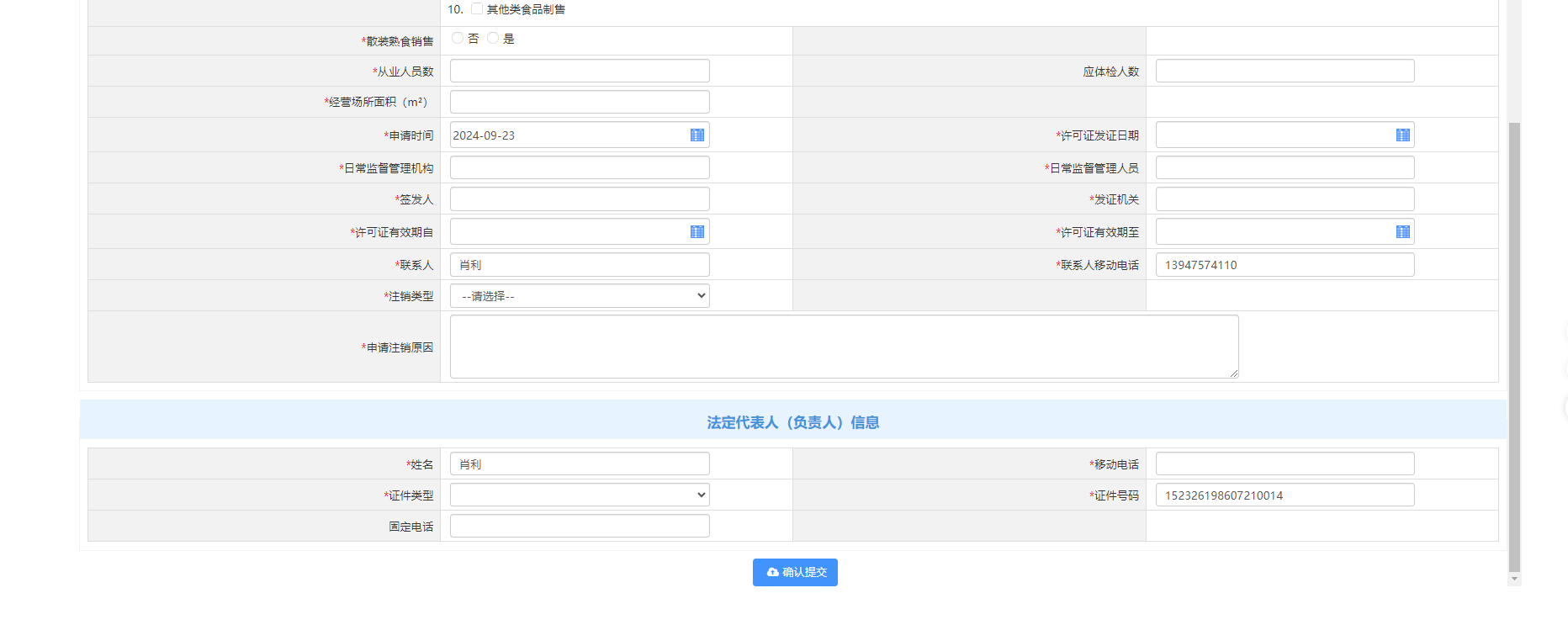The width and height of the screenshot is (1568, 625).
Task: Select 否 for 散装熟食销售
Action: 458,38
